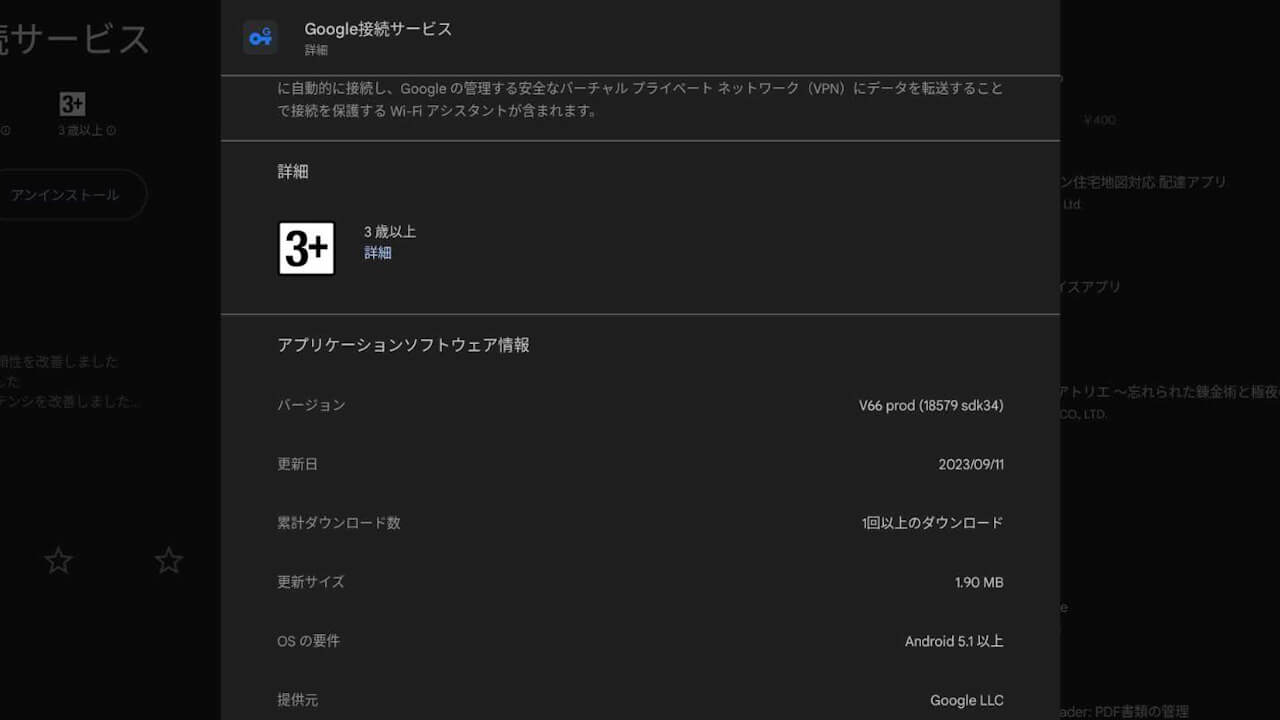This screenshot has width=1280, height=720.
Task: Click the OS の要件 row showing Android 5.1
Action: tap(640, 641)
